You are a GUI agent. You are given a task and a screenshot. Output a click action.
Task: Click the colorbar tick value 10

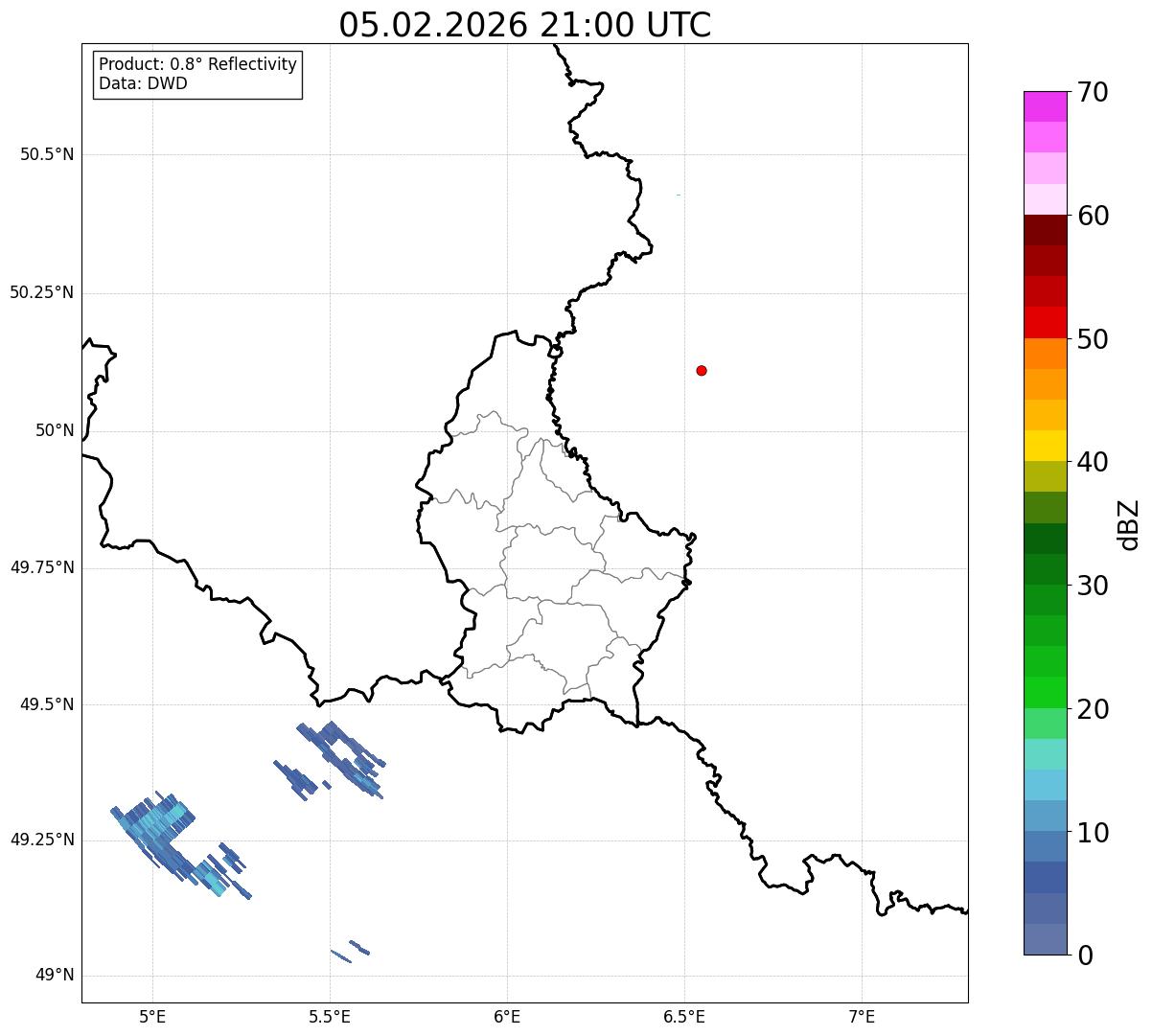click(1092, 832)
